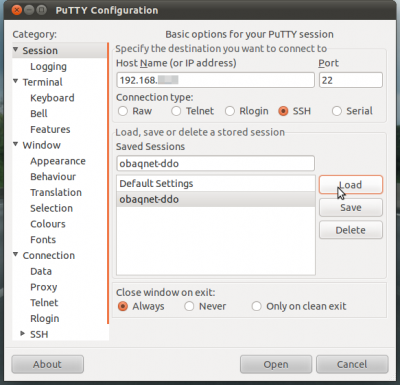Open the Session category
Image resolution: width=400 pixels, height=385 pixels.
pyautogui.click(x=40, y=51)
